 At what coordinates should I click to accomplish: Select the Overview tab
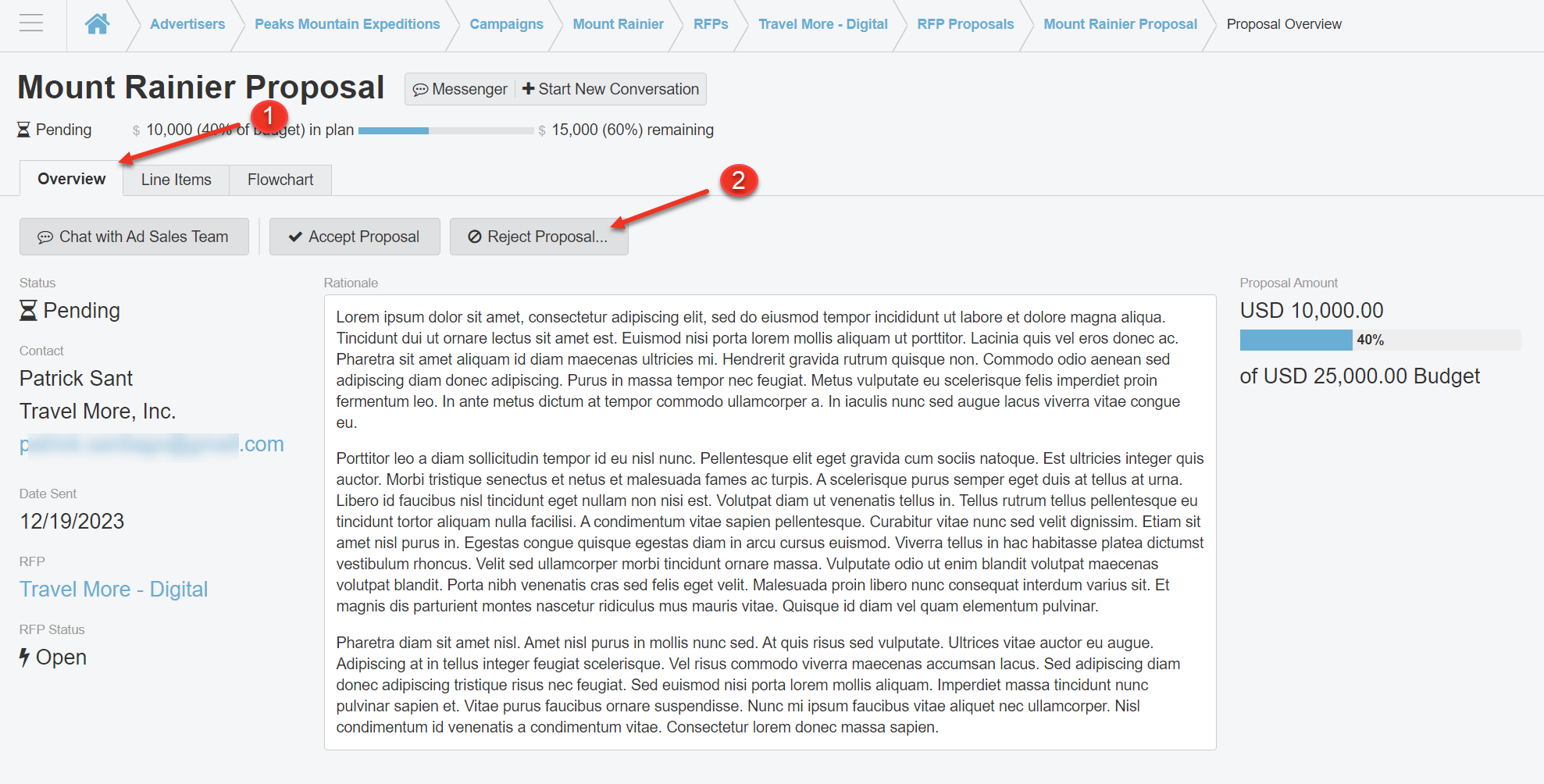[x=71, y=179]
